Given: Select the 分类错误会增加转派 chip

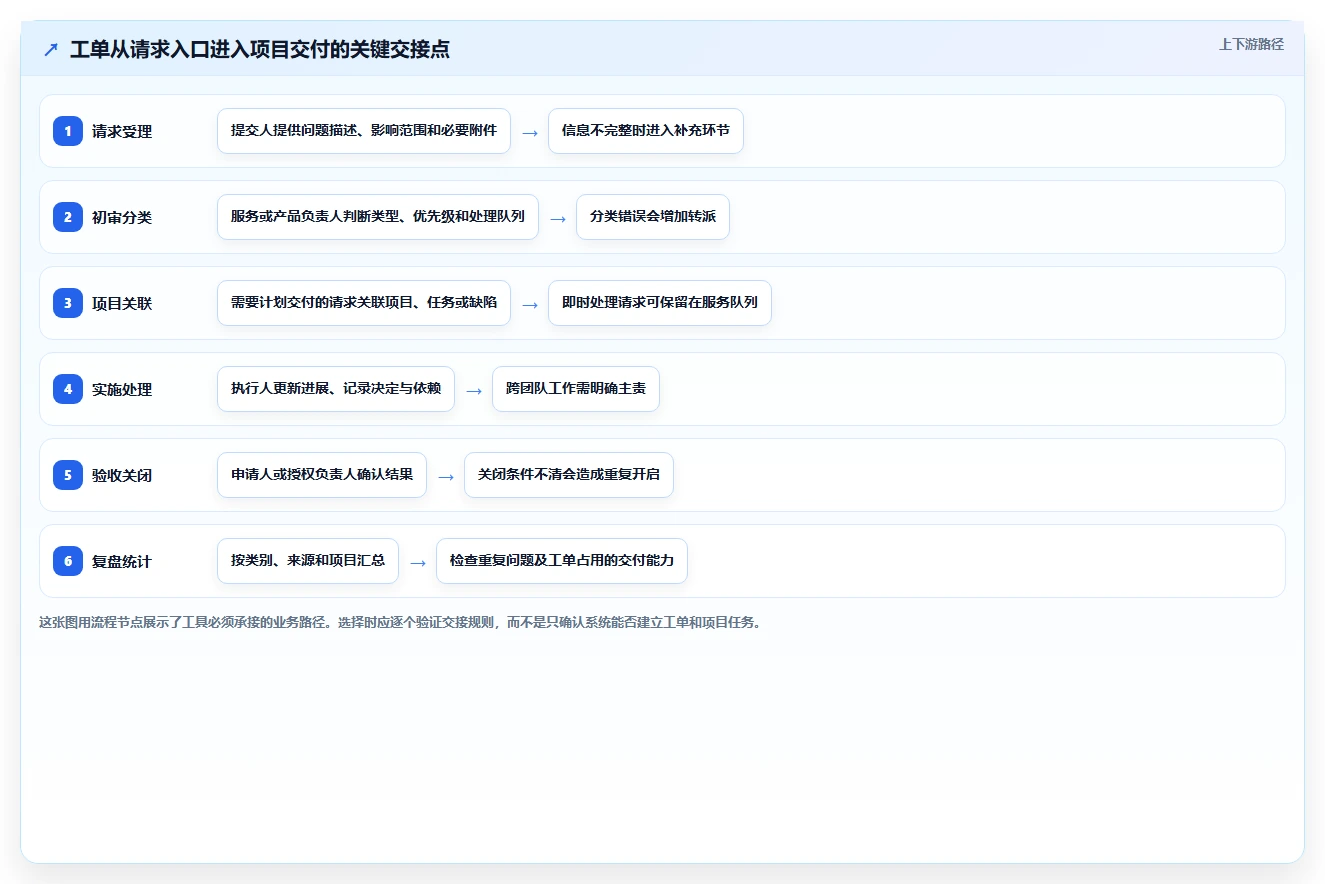Looking at the screenshot, I should [653, 217].
